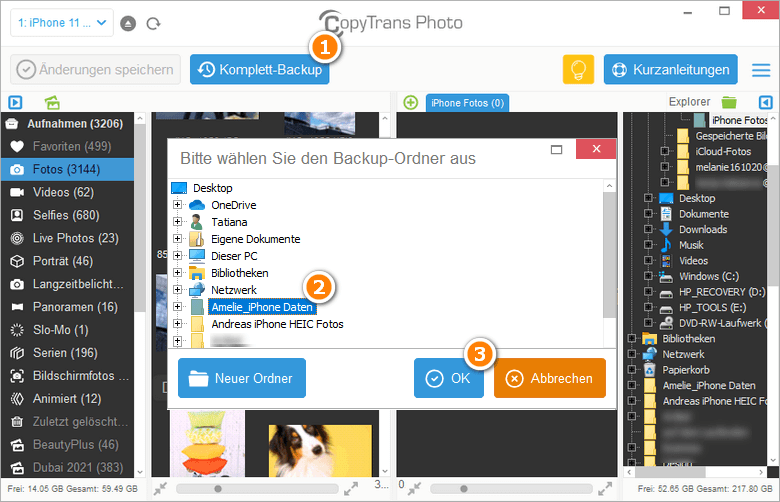Screen dimensions: 780x502
Task: Click the eject device icon
Action: point(128,23)
